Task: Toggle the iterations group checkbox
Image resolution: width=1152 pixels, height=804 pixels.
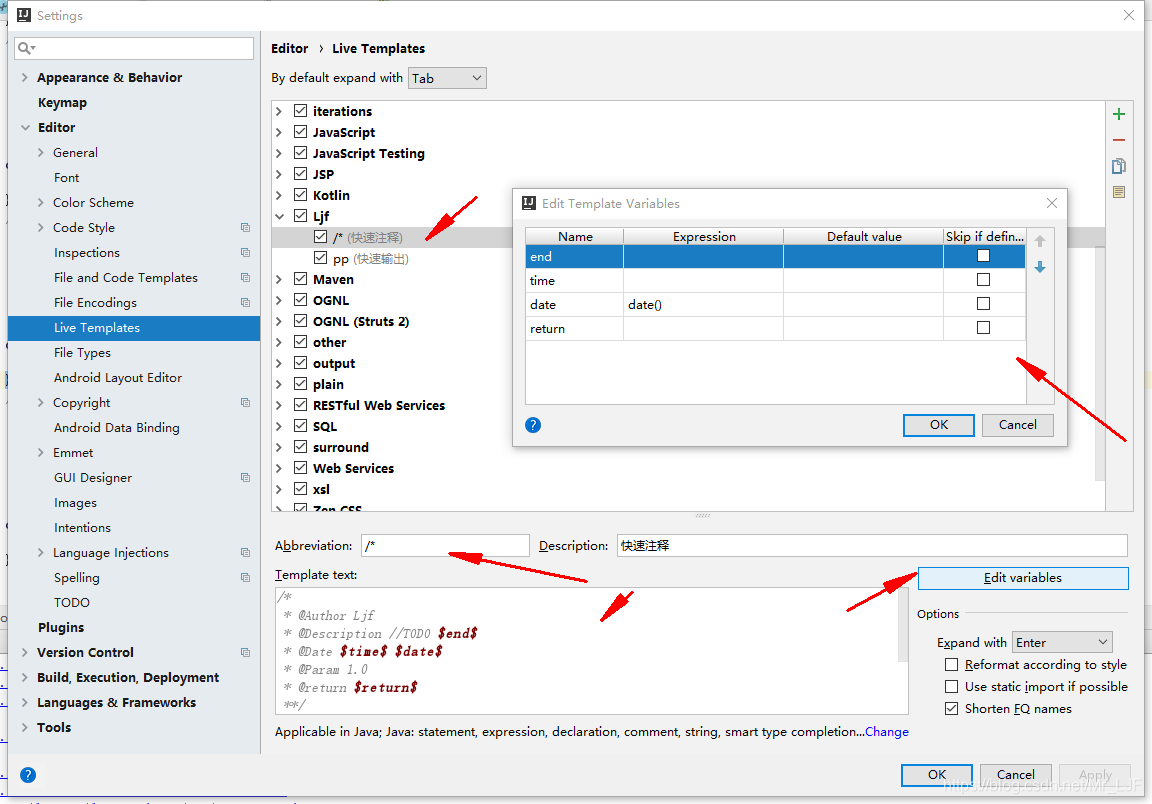Action: point(300,111)
